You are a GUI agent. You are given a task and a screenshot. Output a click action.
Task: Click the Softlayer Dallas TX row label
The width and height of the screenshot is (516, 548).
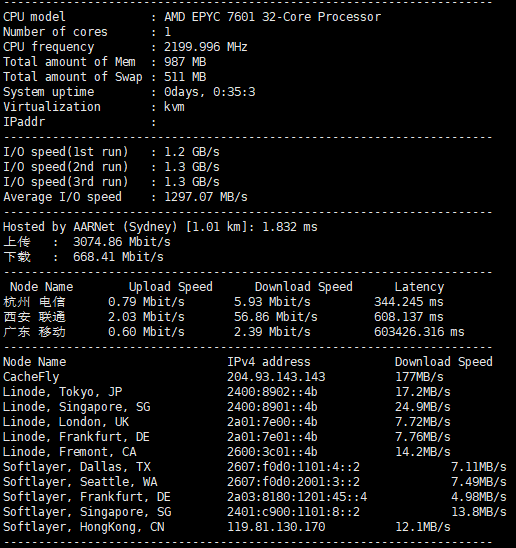[77, 467]
